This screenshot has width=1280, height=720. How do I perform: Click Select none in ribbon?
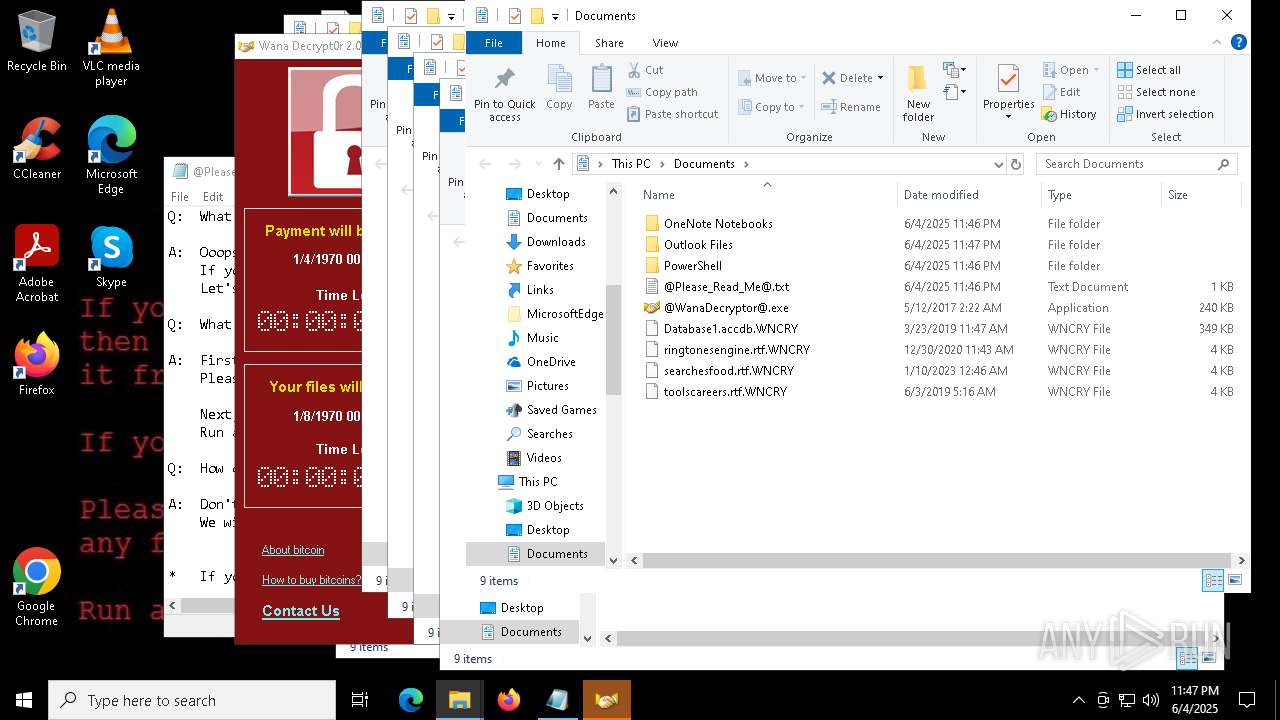[x=1156, y=92]
